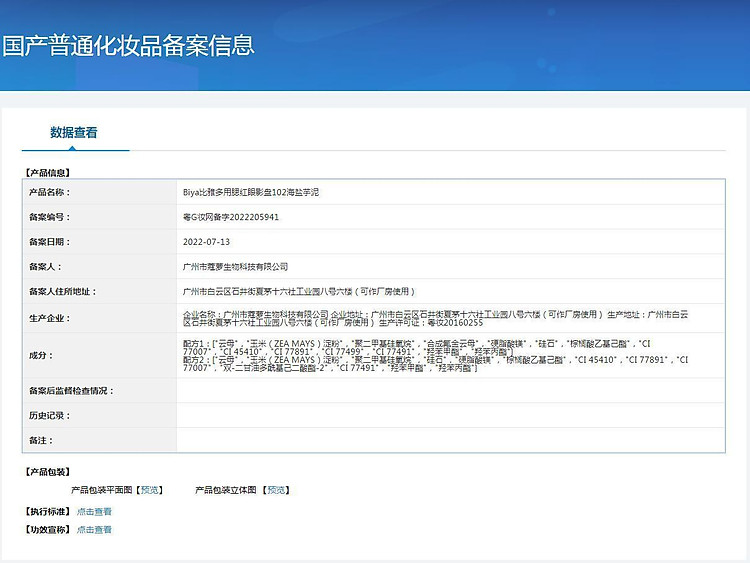Click the 【执行标准】 heading

[x=48, y=511]
